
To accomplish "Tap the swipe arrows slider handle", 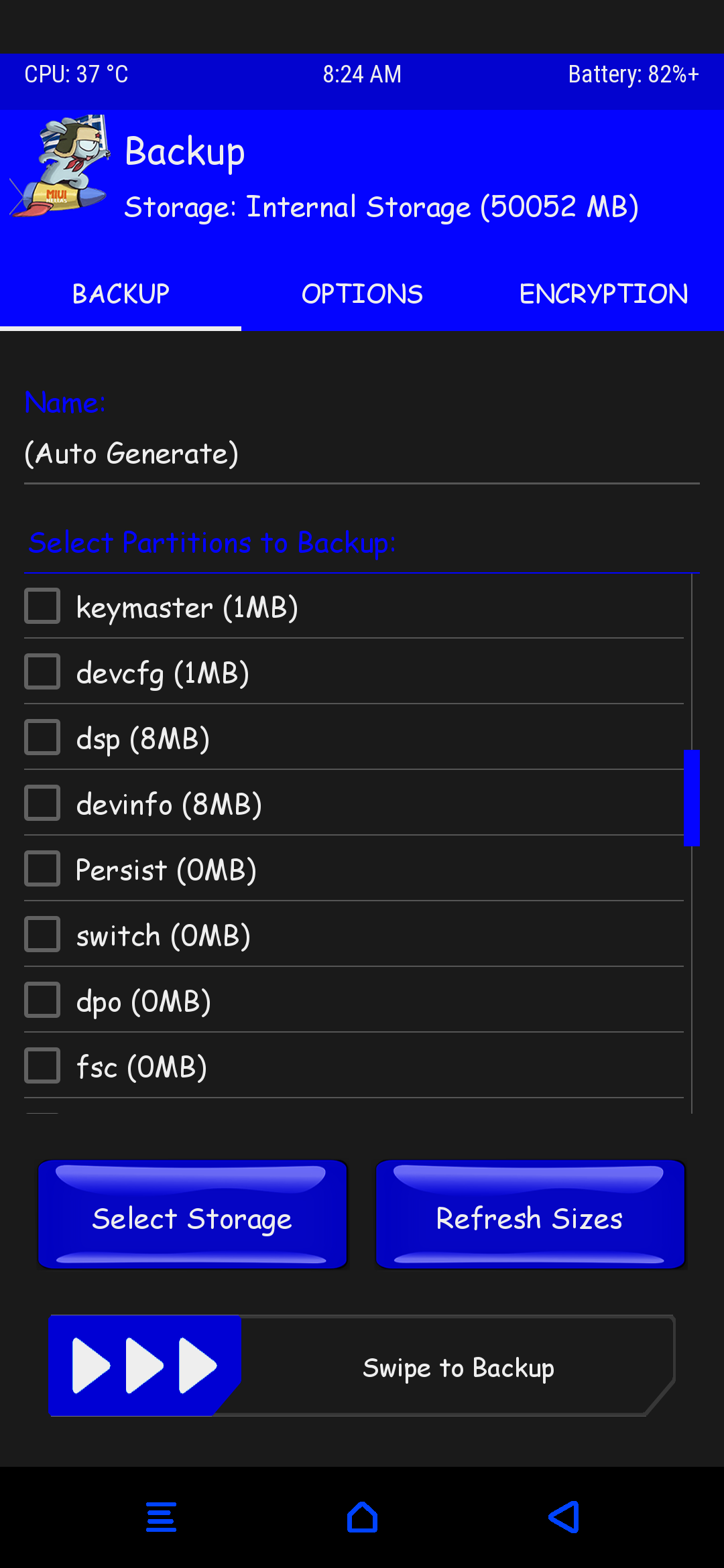I will point(144,1365).
